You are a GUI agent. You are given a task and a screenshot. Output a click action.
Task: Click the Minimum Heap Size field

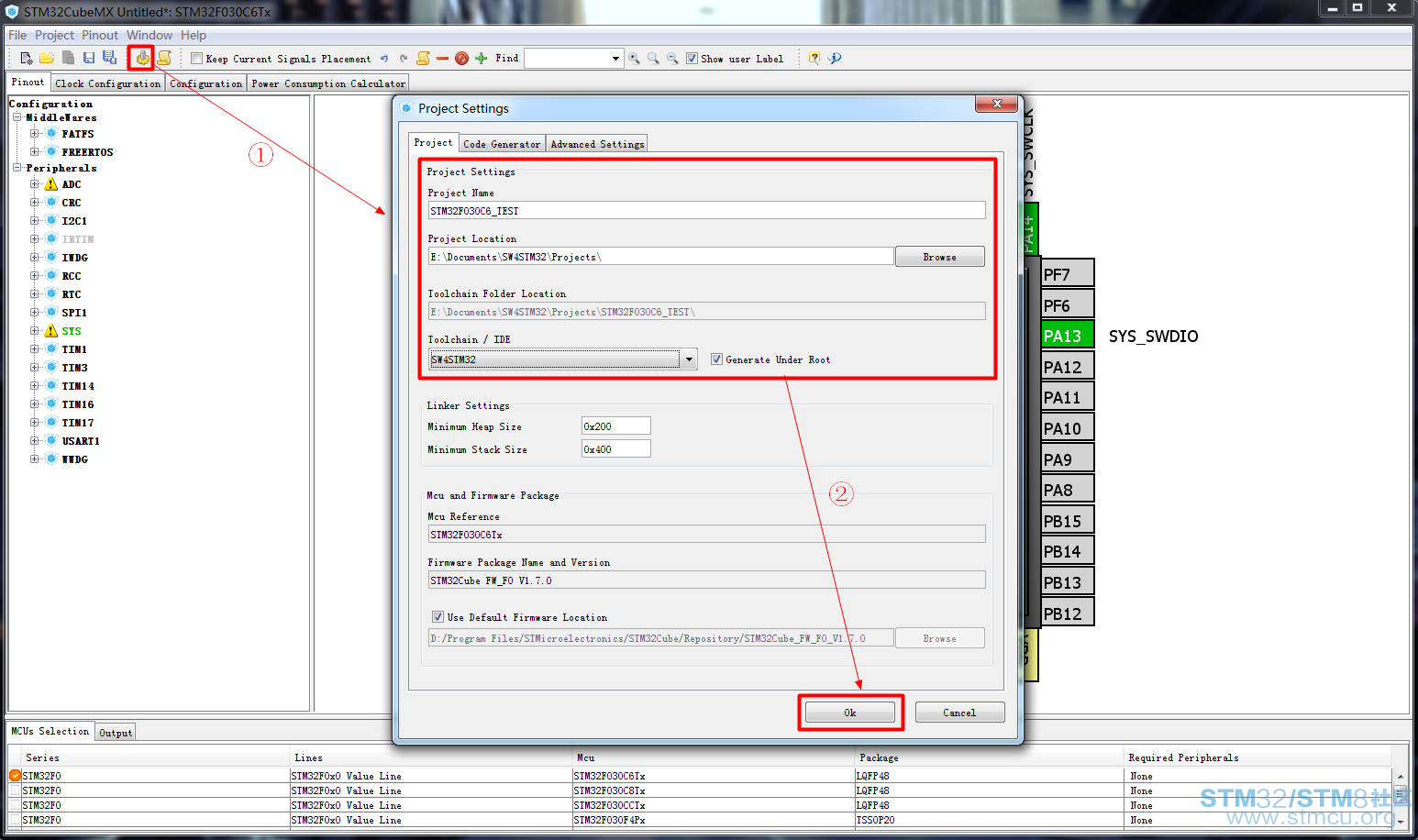(x=616, y=426)
